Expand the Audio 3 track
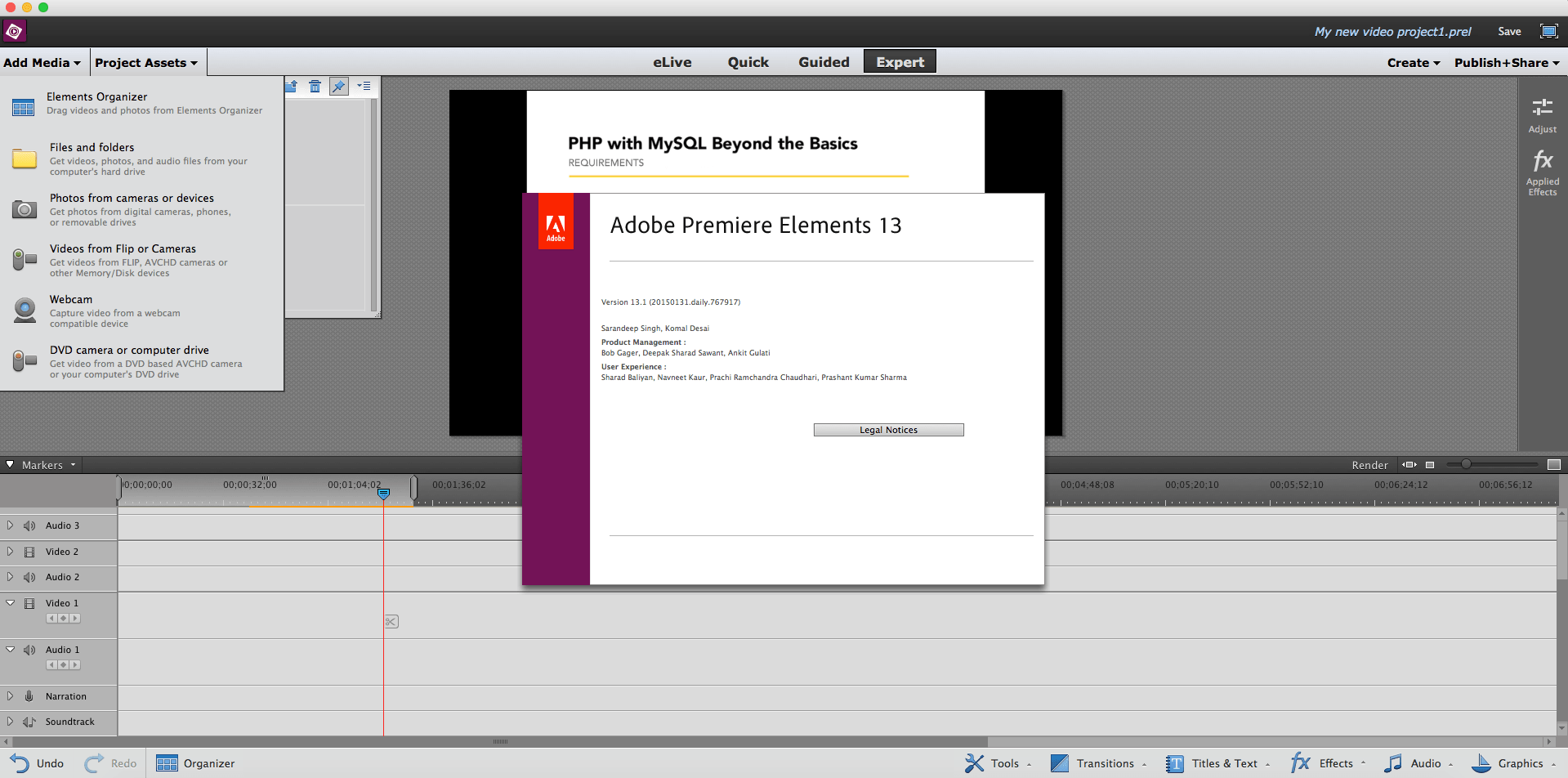Image resolution: width=1568 pixels, height=778 pixels. tap(10, 525)
